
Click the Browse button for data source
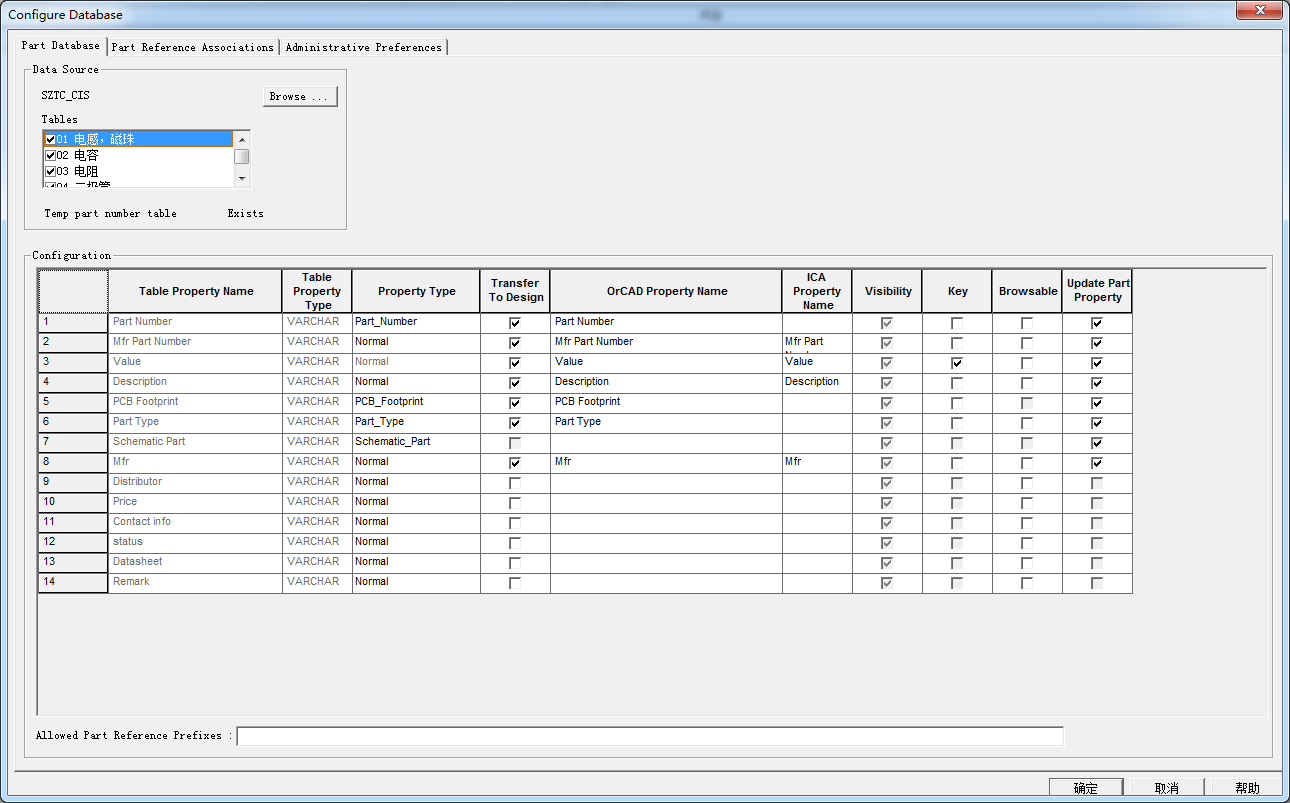click(299, 97)
